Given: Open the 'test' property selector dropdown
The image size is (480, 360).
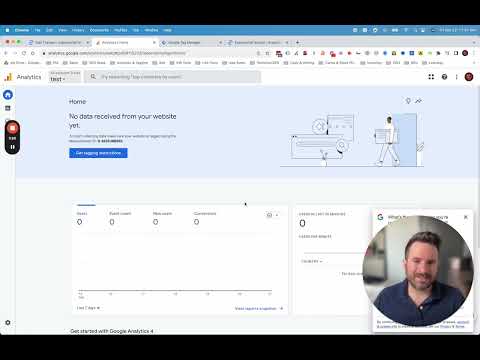Looking at the screenshot, I should [65, 77].
